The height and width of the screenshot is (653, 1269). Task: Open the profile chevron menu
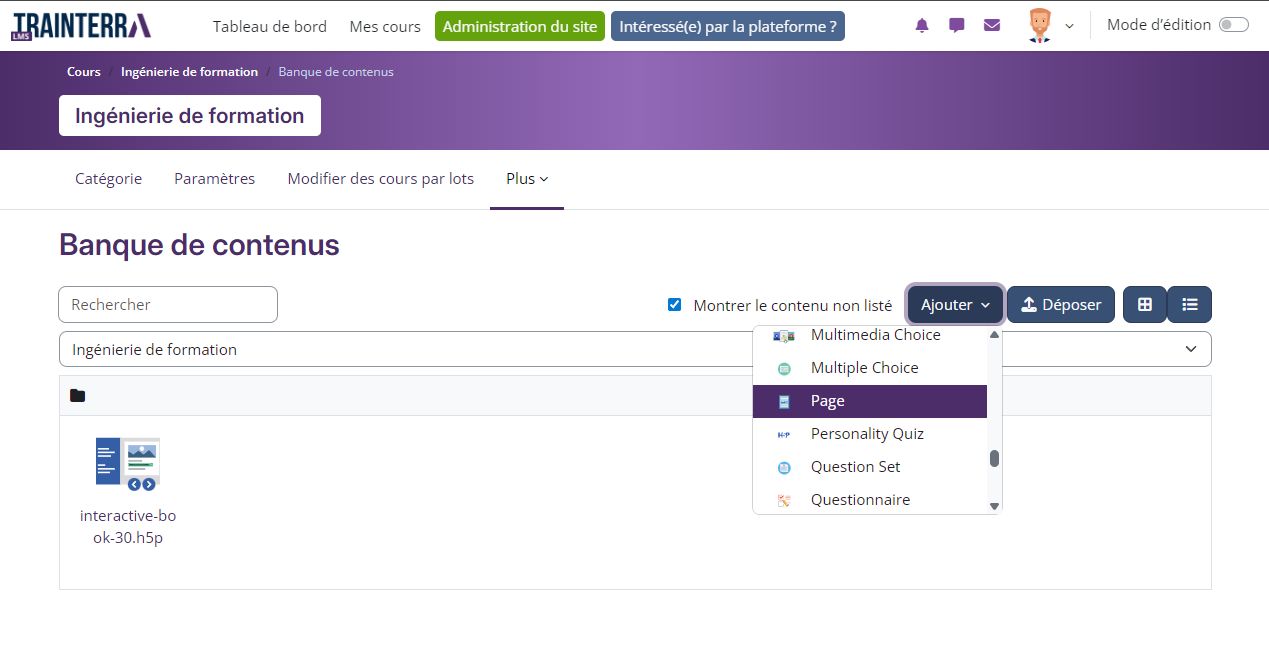(x=1068, y=27)
